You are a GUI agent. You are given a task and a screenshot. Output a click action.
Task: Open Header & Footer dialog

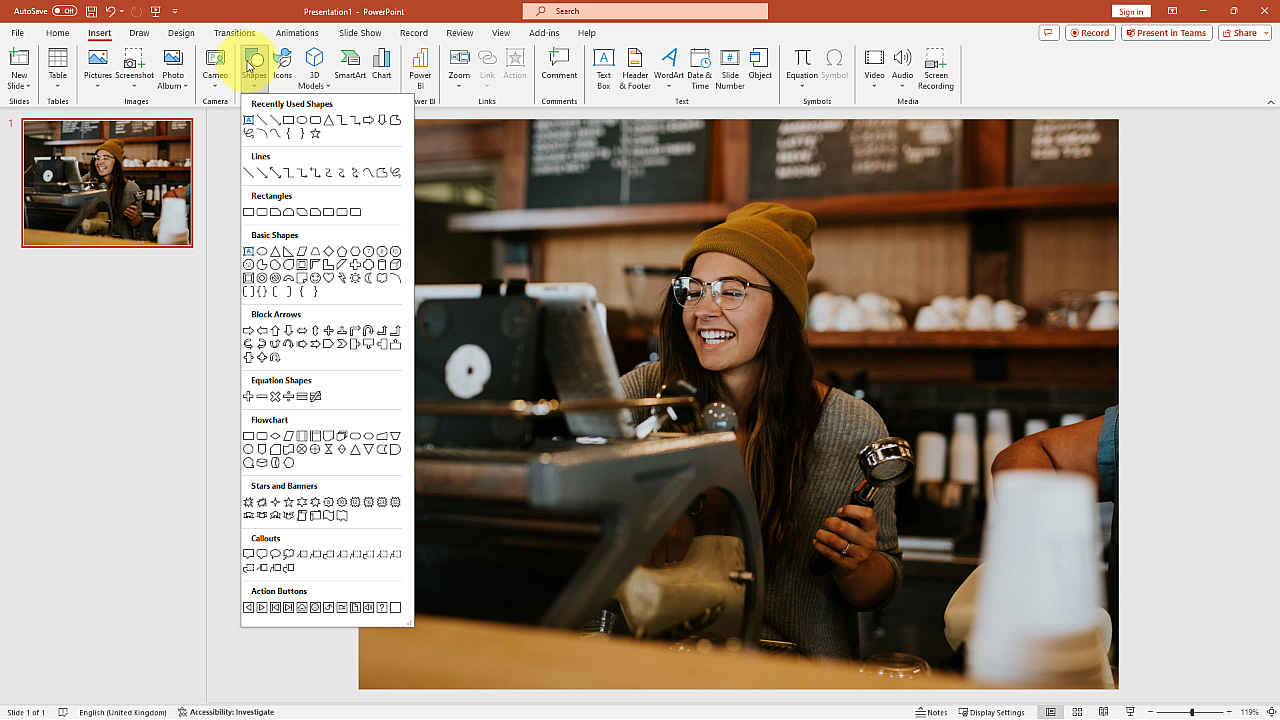click(x=635, y=68)
